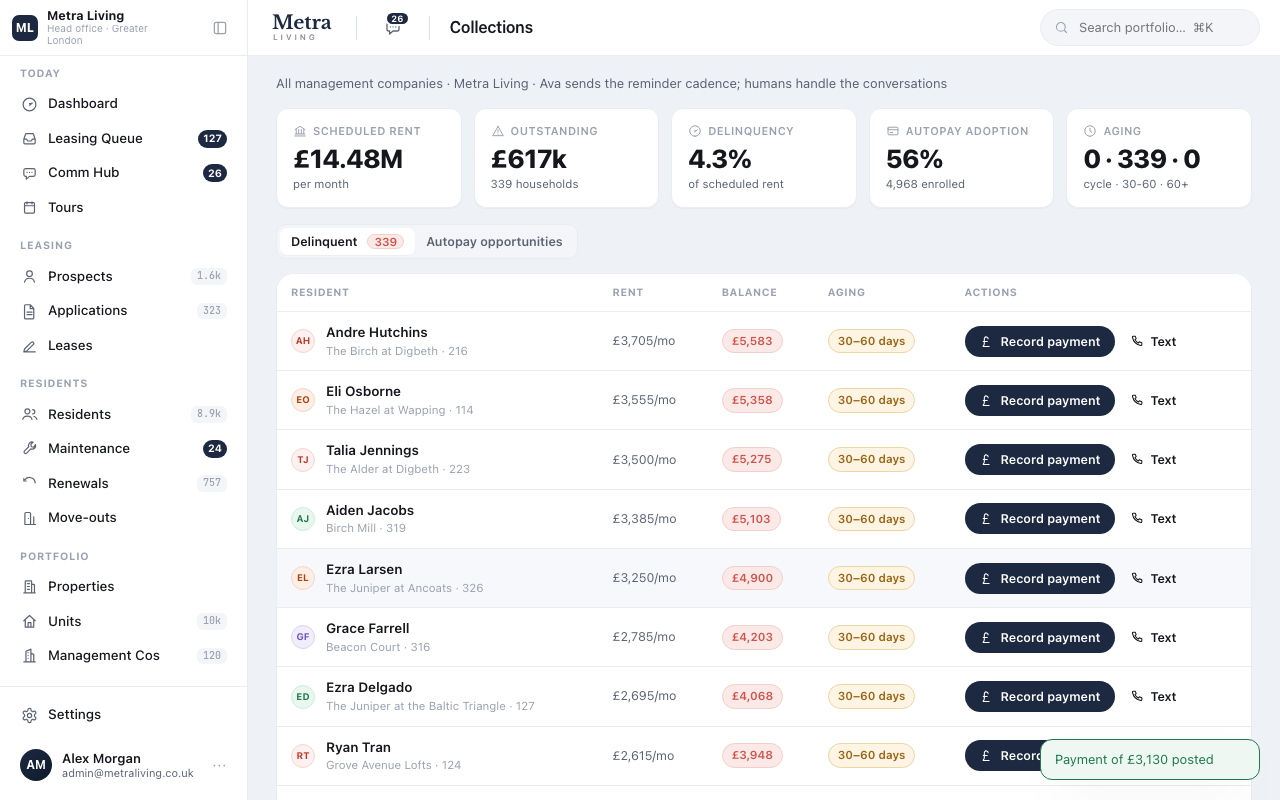This screenshot has width=1280, height=800.
Task: Collapse the sidebar panel icon
Action: [220, 28]
